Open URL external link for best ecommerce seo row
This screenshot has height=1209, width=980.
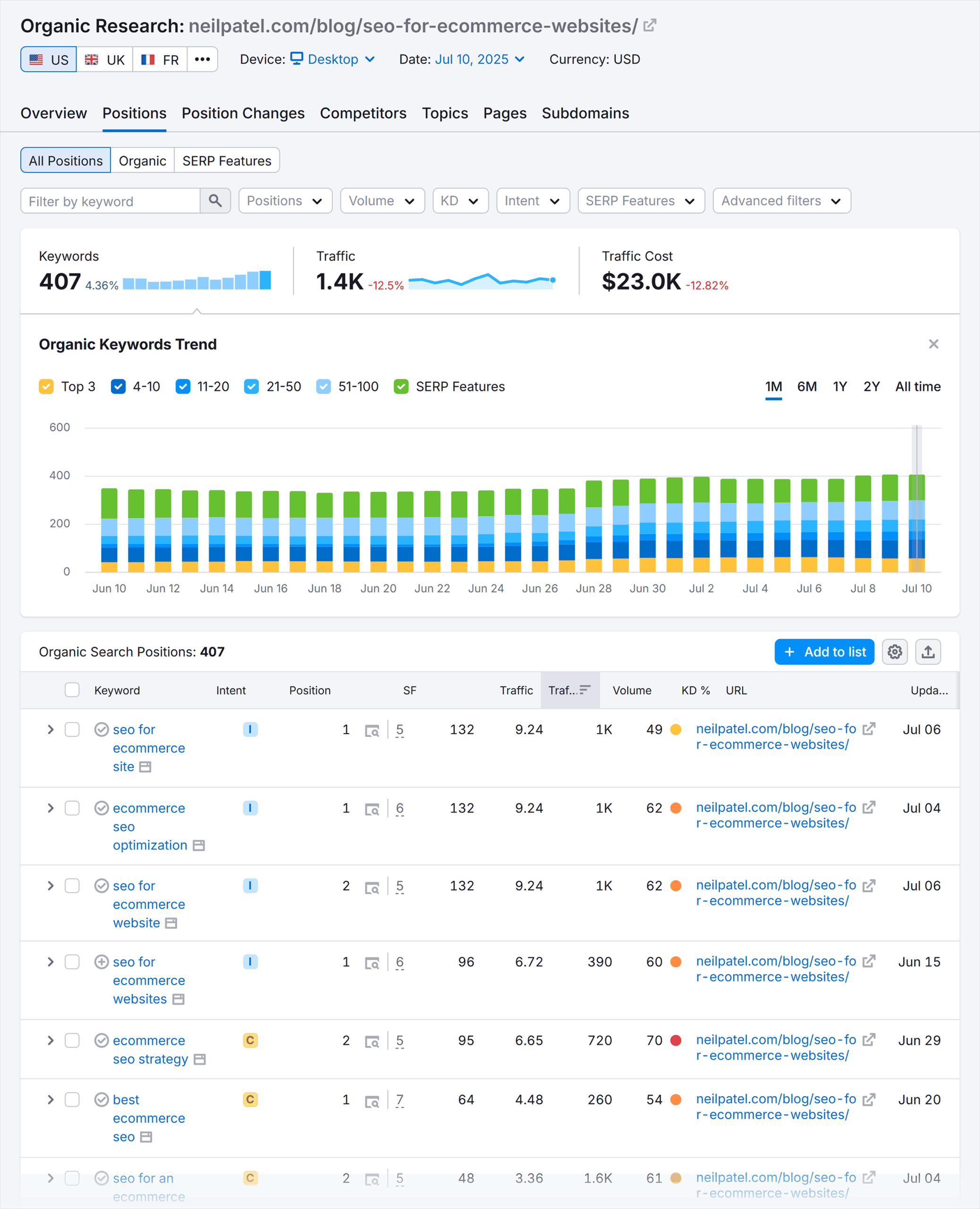pos(869,1099)
